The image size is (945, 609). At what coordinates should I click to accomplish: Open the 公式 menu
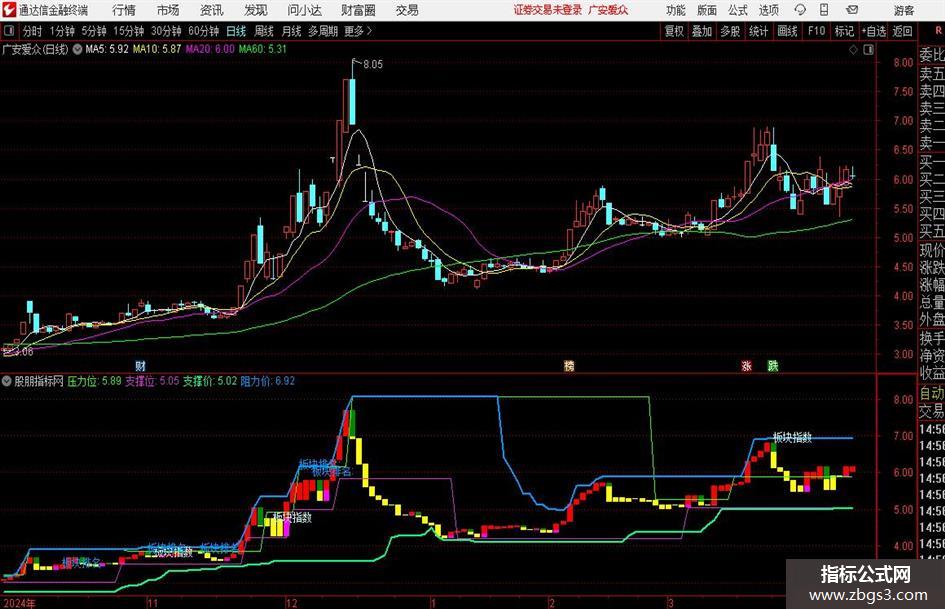(738, 10)
